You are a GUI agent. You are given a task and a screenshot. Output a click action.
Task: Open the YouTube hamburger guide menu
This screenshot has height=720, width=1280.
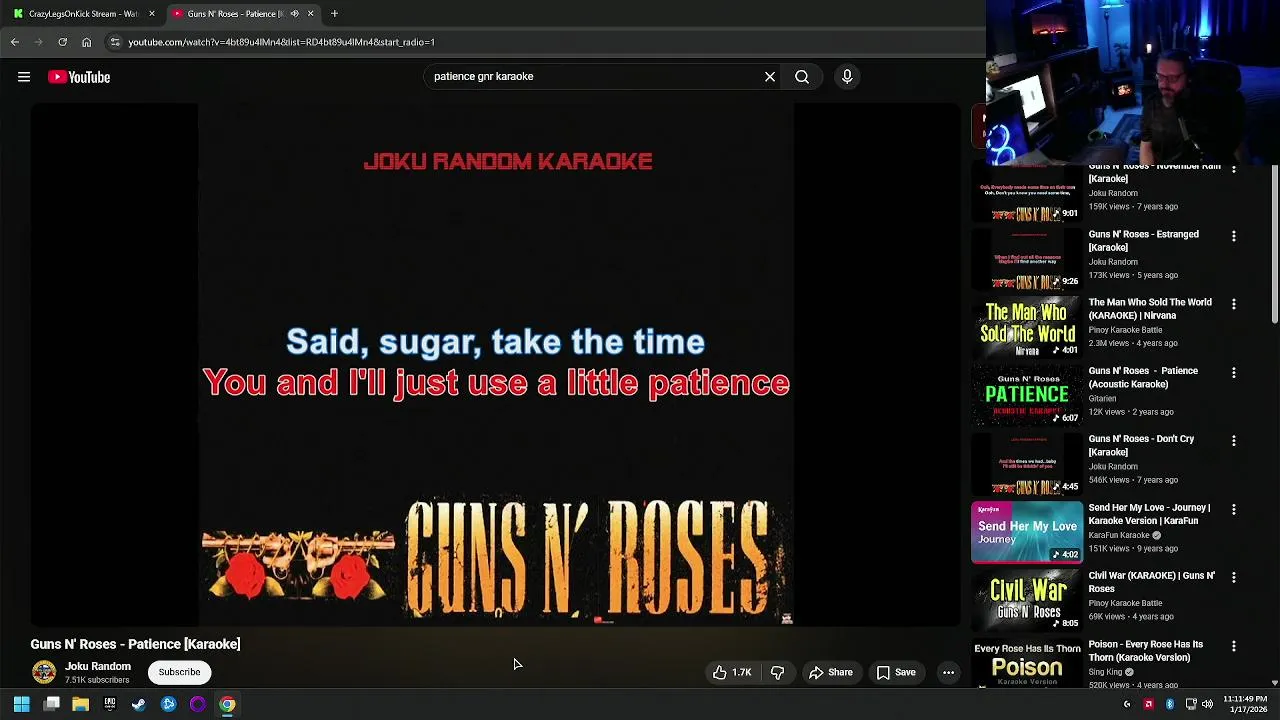[x=24, y=77]
